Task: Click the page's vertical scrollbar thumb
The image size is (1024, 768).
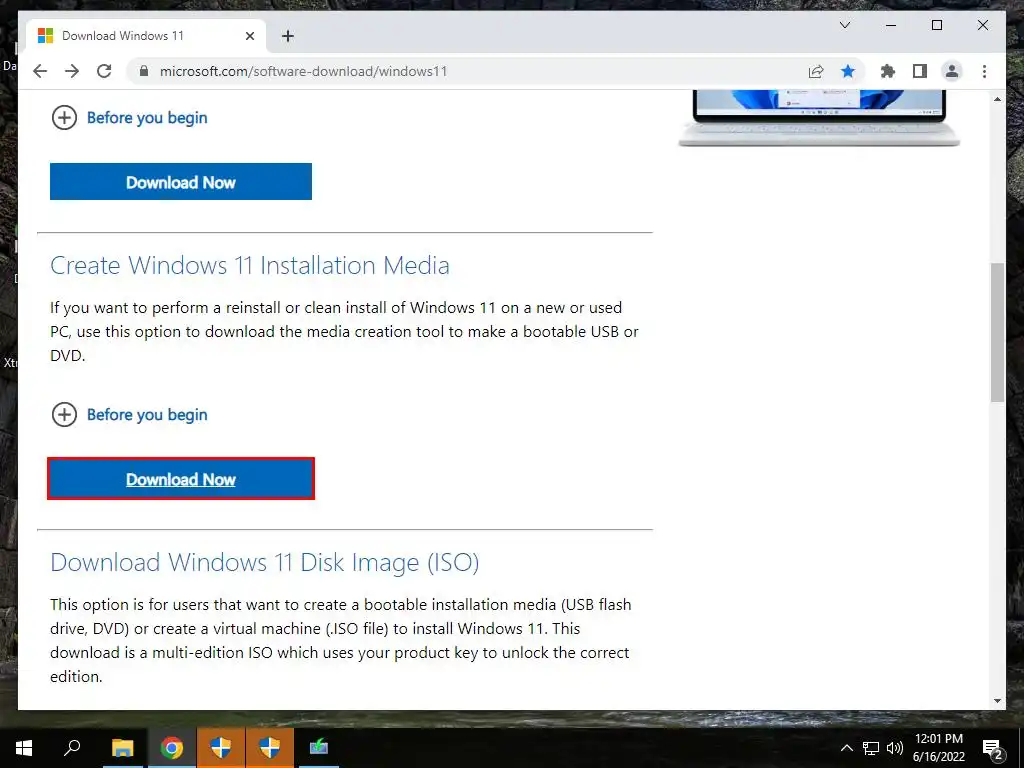Action: click(997, 332)
